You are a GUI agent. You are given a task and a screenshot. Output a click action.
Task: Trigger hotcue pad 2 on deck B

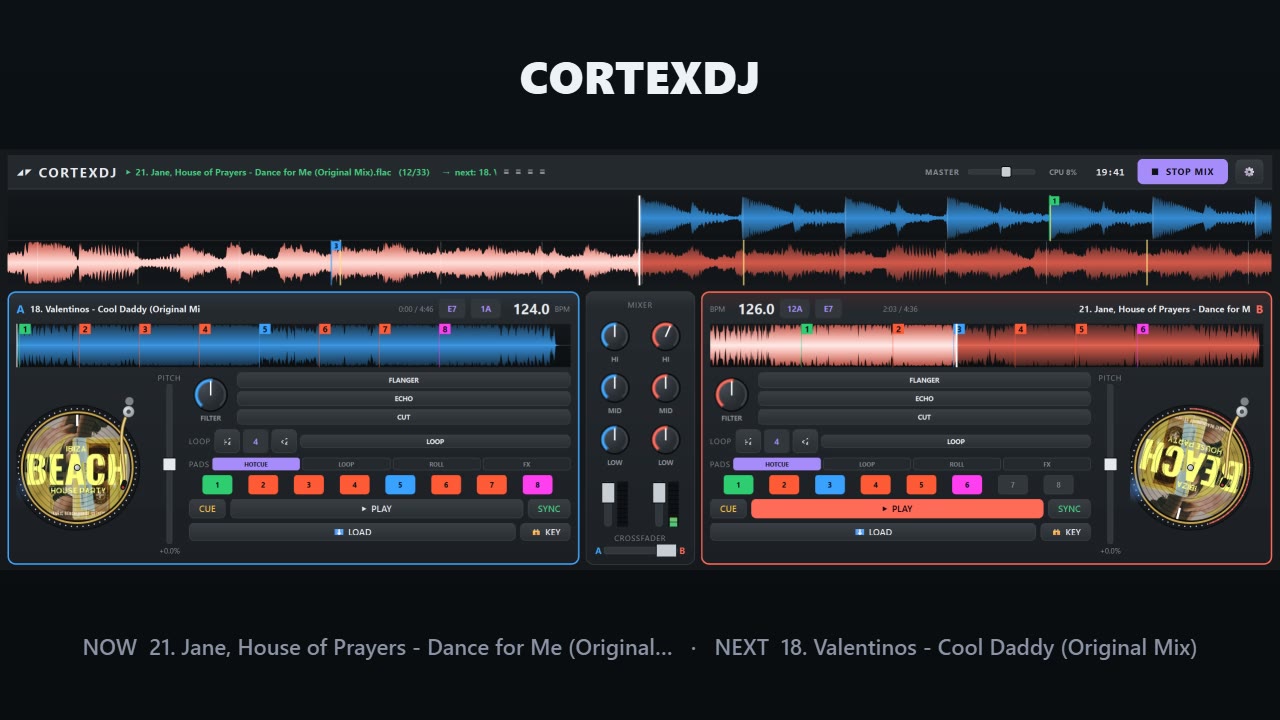pos(784,485)
